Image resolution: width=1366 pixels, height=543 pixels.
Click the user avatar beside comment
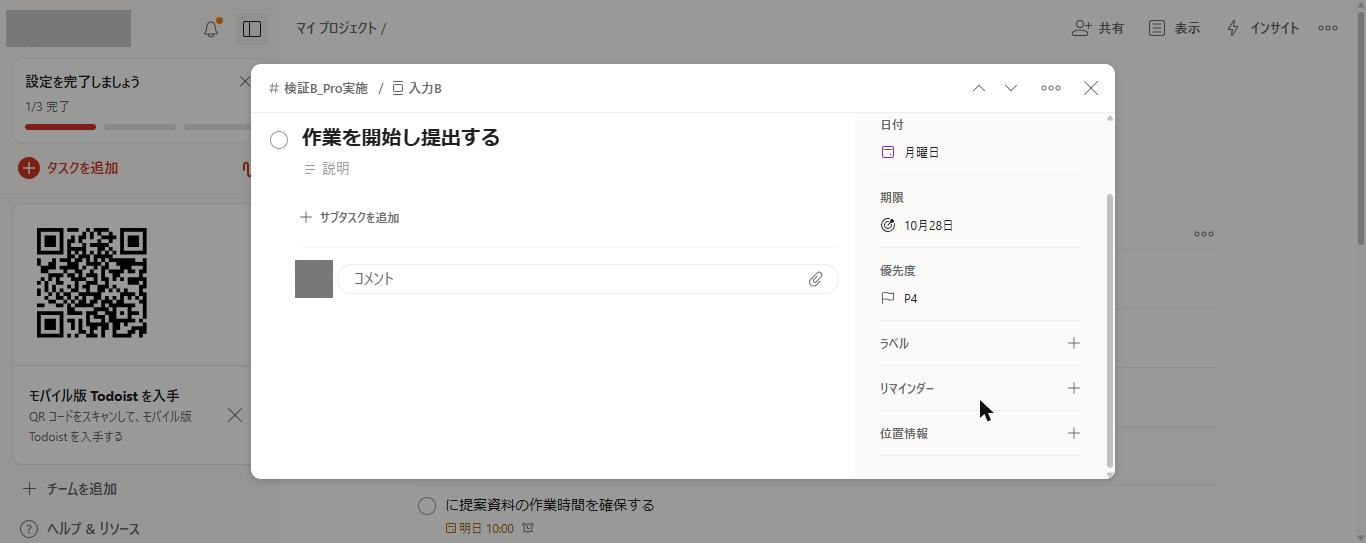pyautogui.click(x=314, y=279)
